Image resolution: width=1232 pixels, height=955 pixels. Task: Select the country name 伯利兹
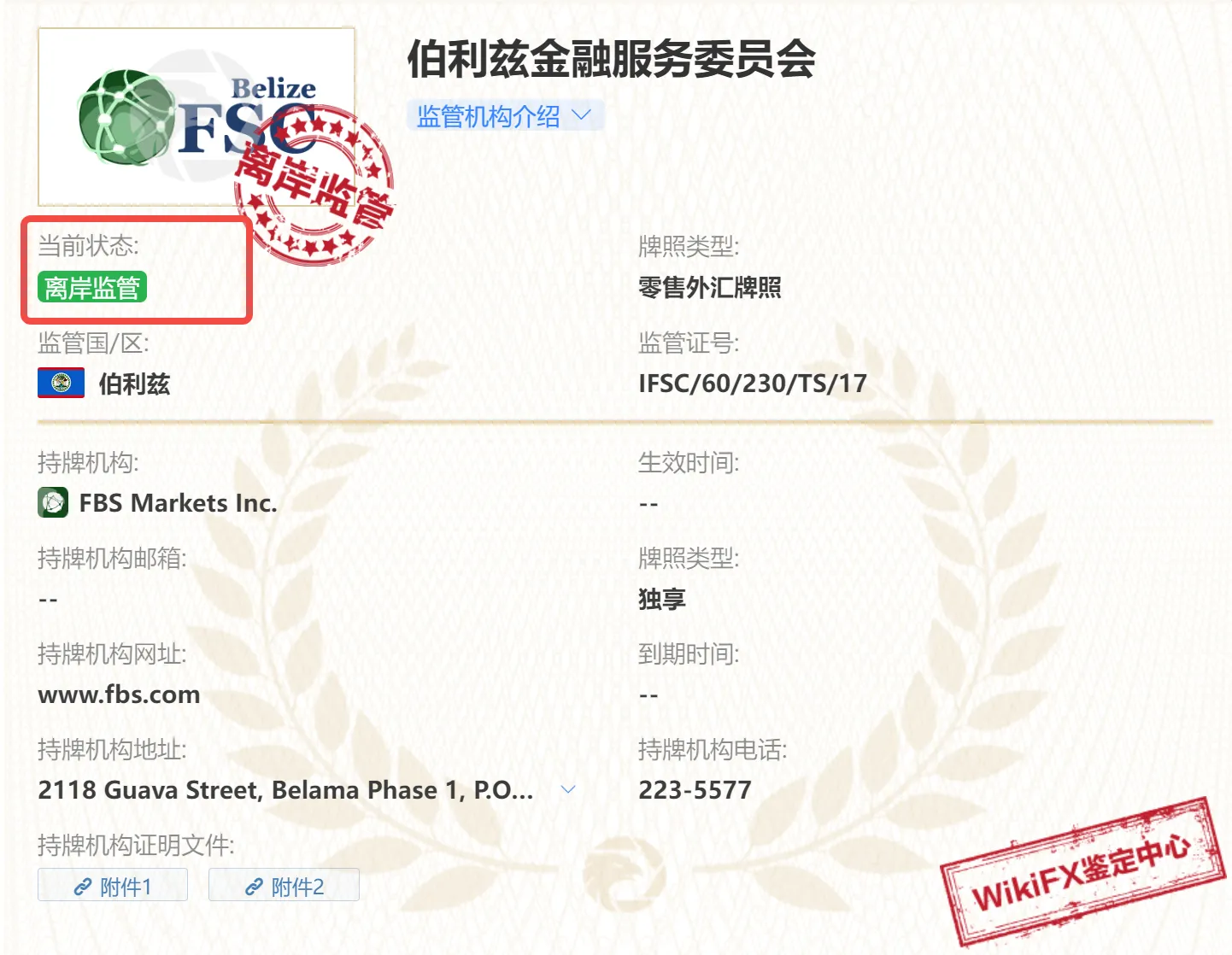(x=134, y=384)
